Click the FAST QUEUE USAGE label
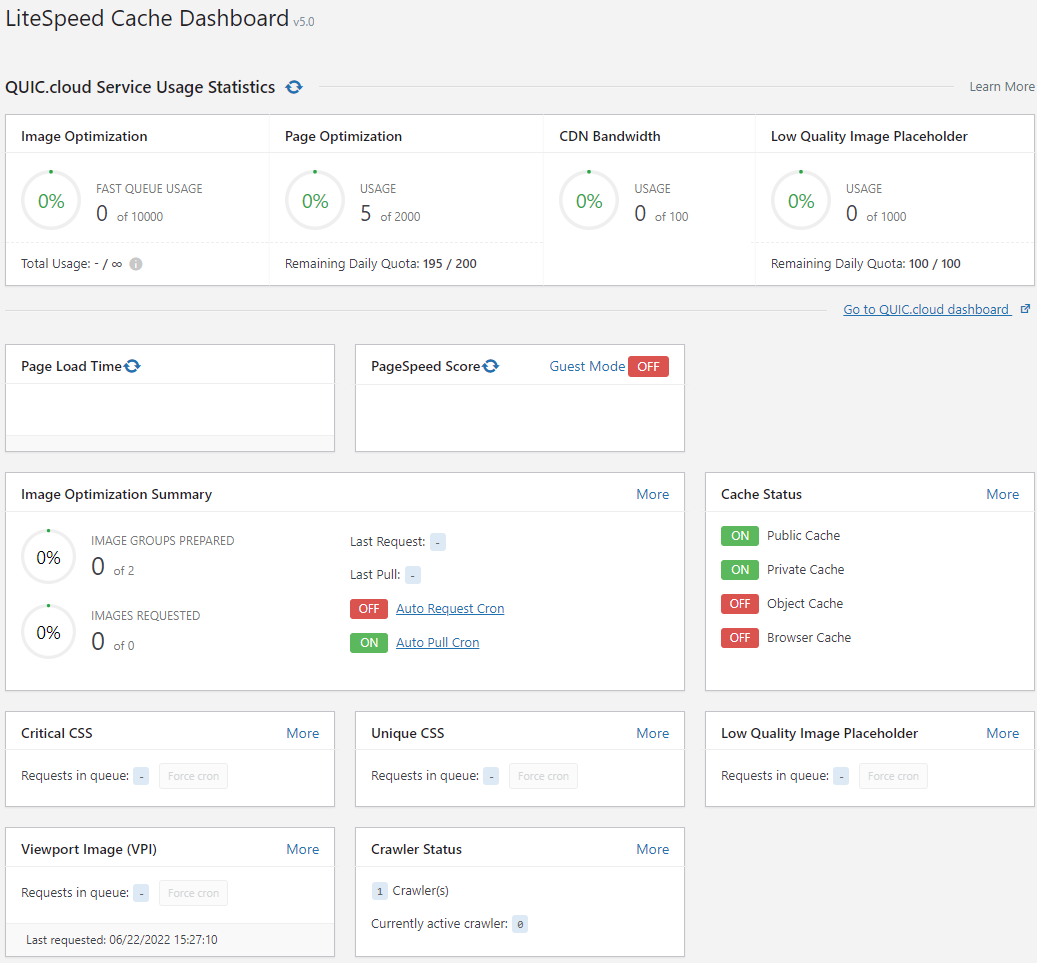 click(x=149, y=188)
